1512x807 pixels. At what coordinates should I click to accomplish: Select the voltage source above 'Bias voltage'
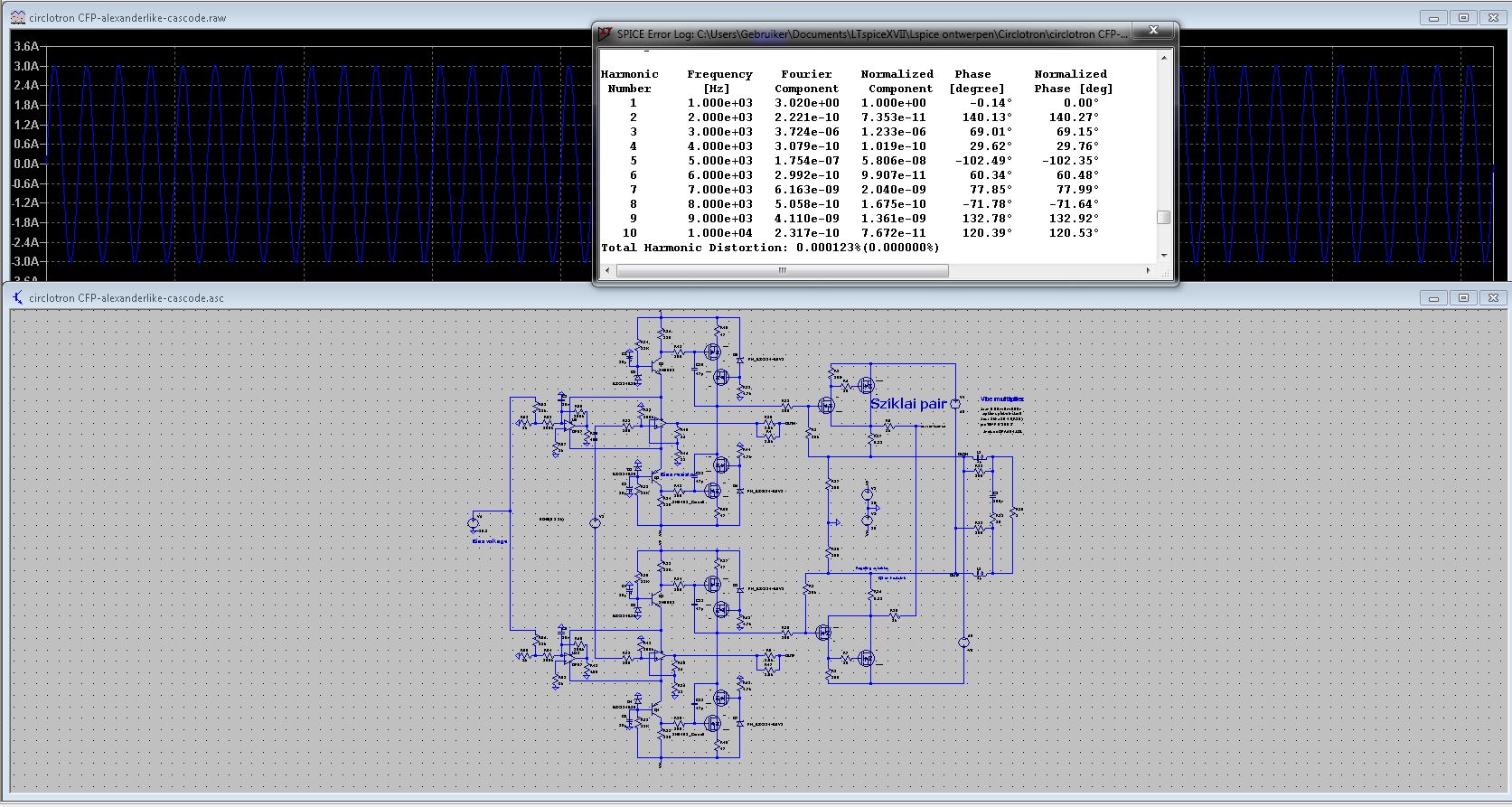coord(473,522)
